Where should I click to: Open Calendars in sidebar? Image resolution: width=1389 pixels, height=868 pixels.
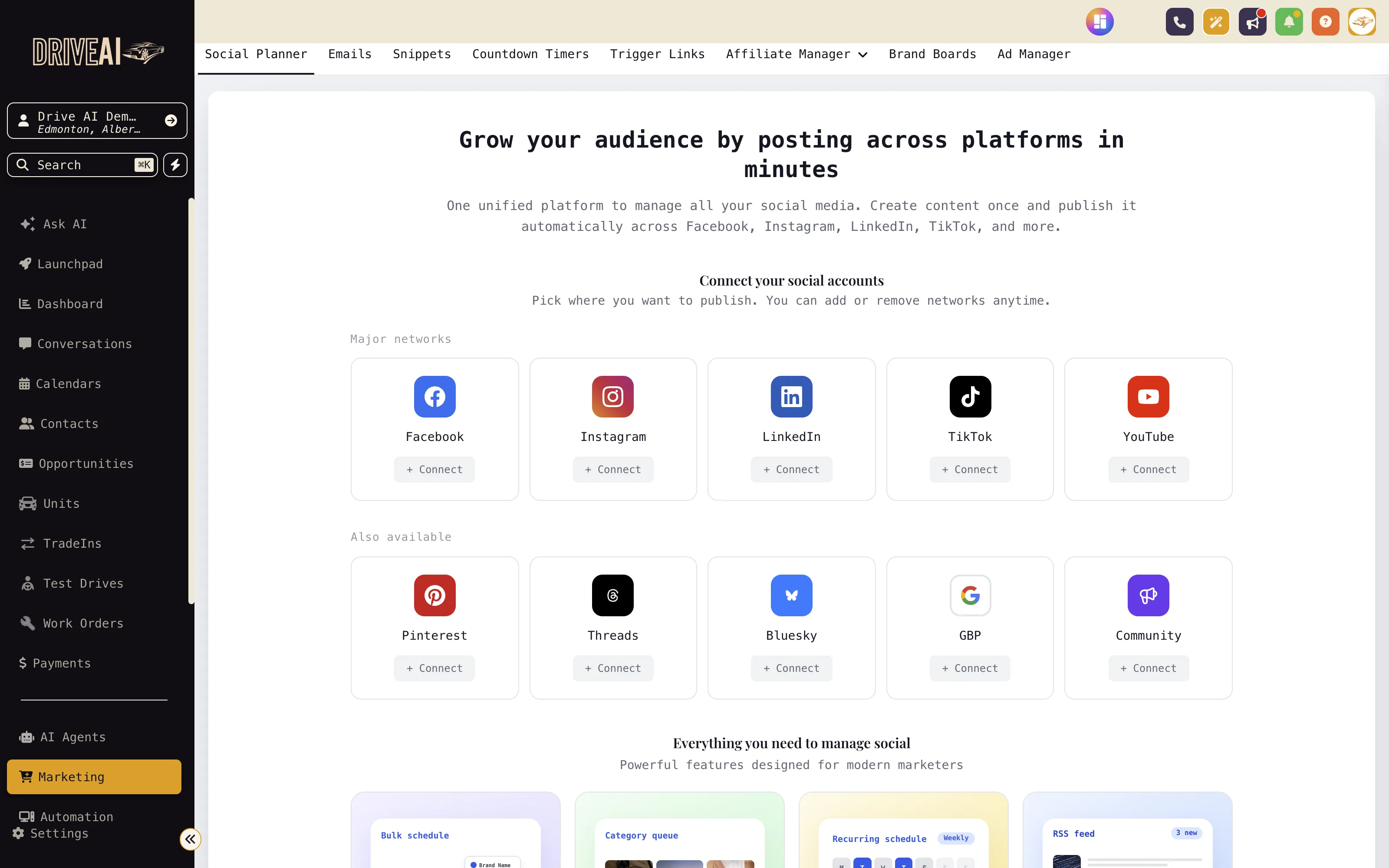94,384
